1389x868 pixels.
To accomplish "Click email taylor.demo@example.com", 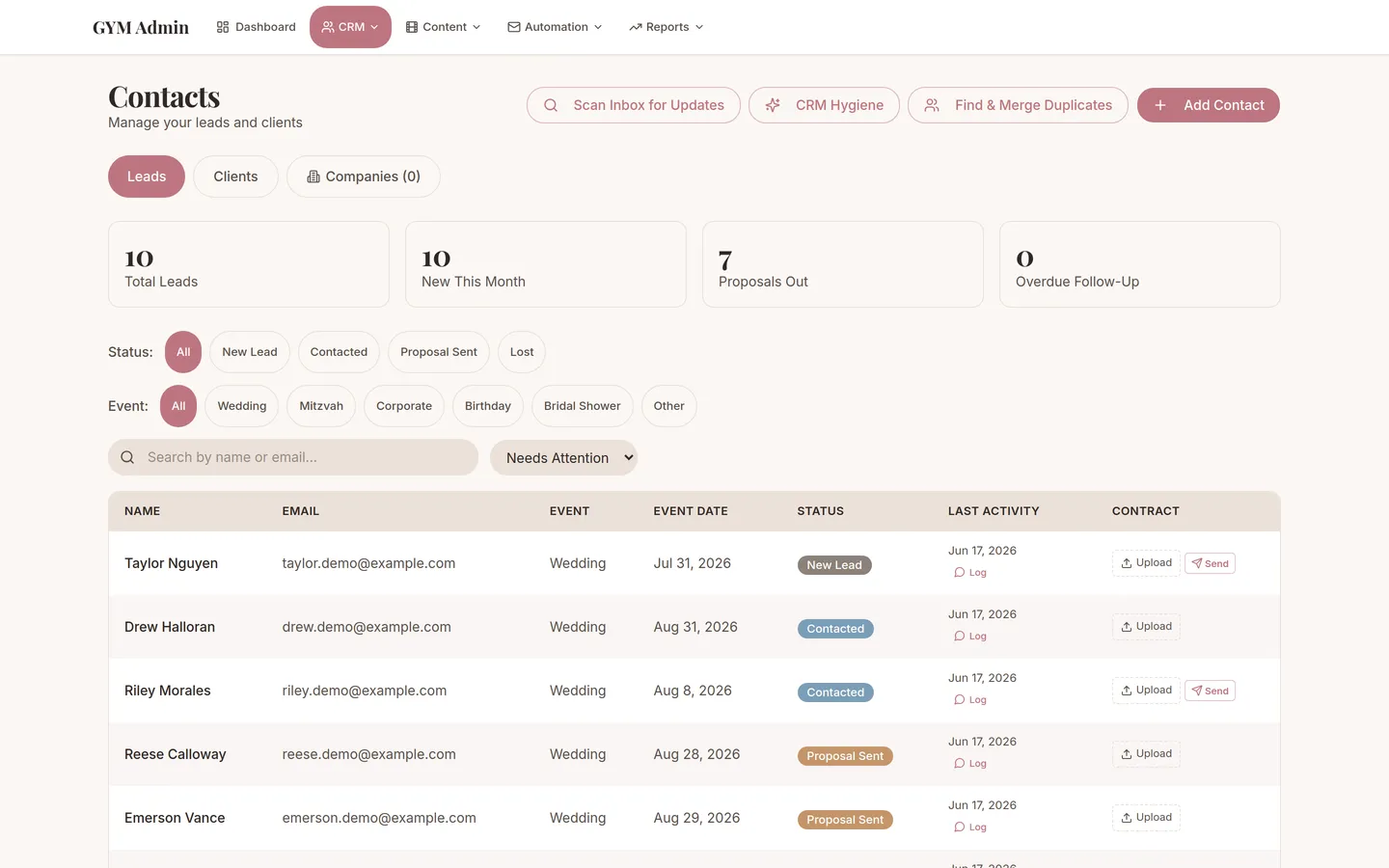I will (368, 563).
